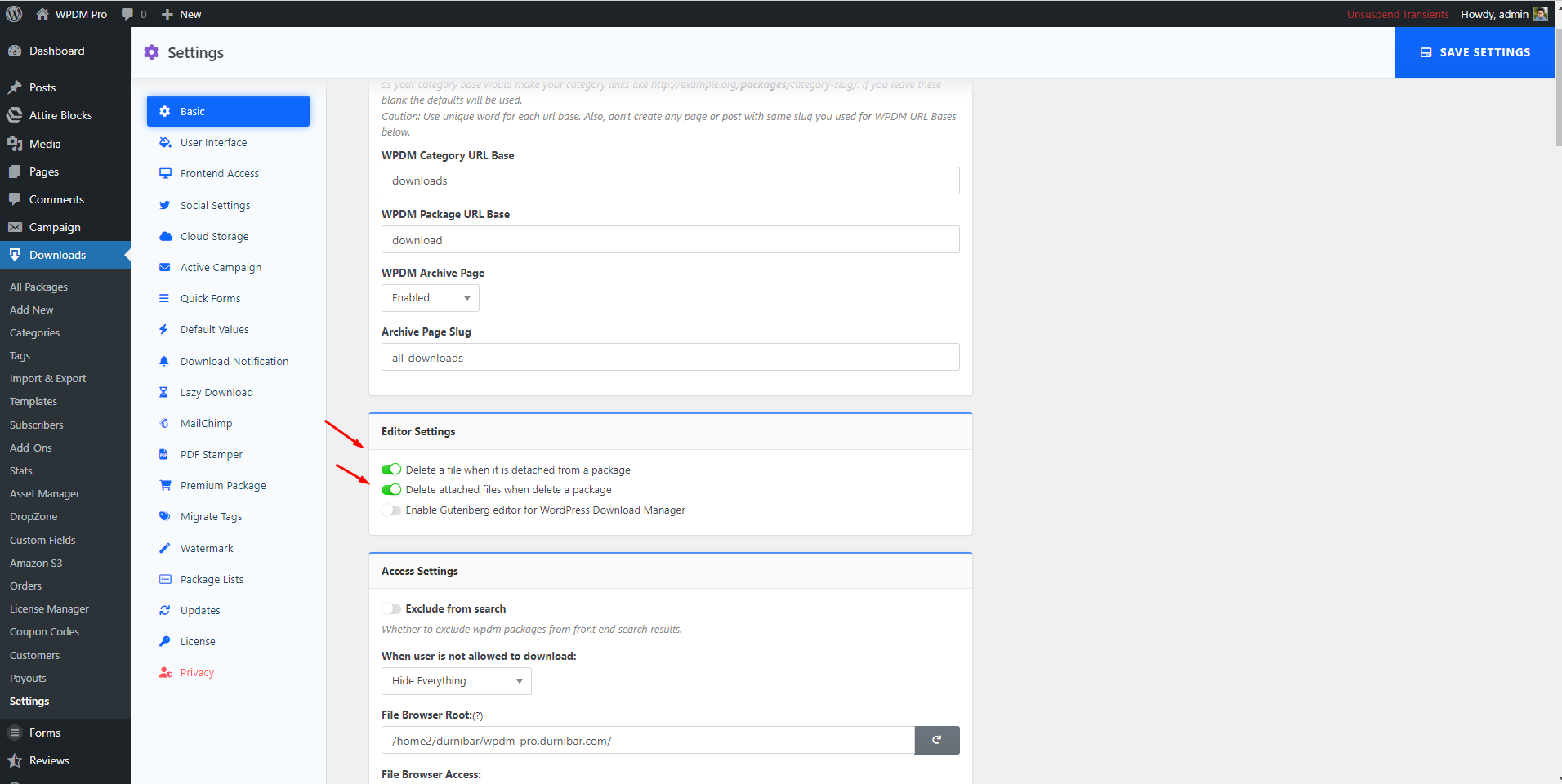1562x784 pixels.
Task: Click the Archive Page Slug field
Action: click(x=670, y=357)
